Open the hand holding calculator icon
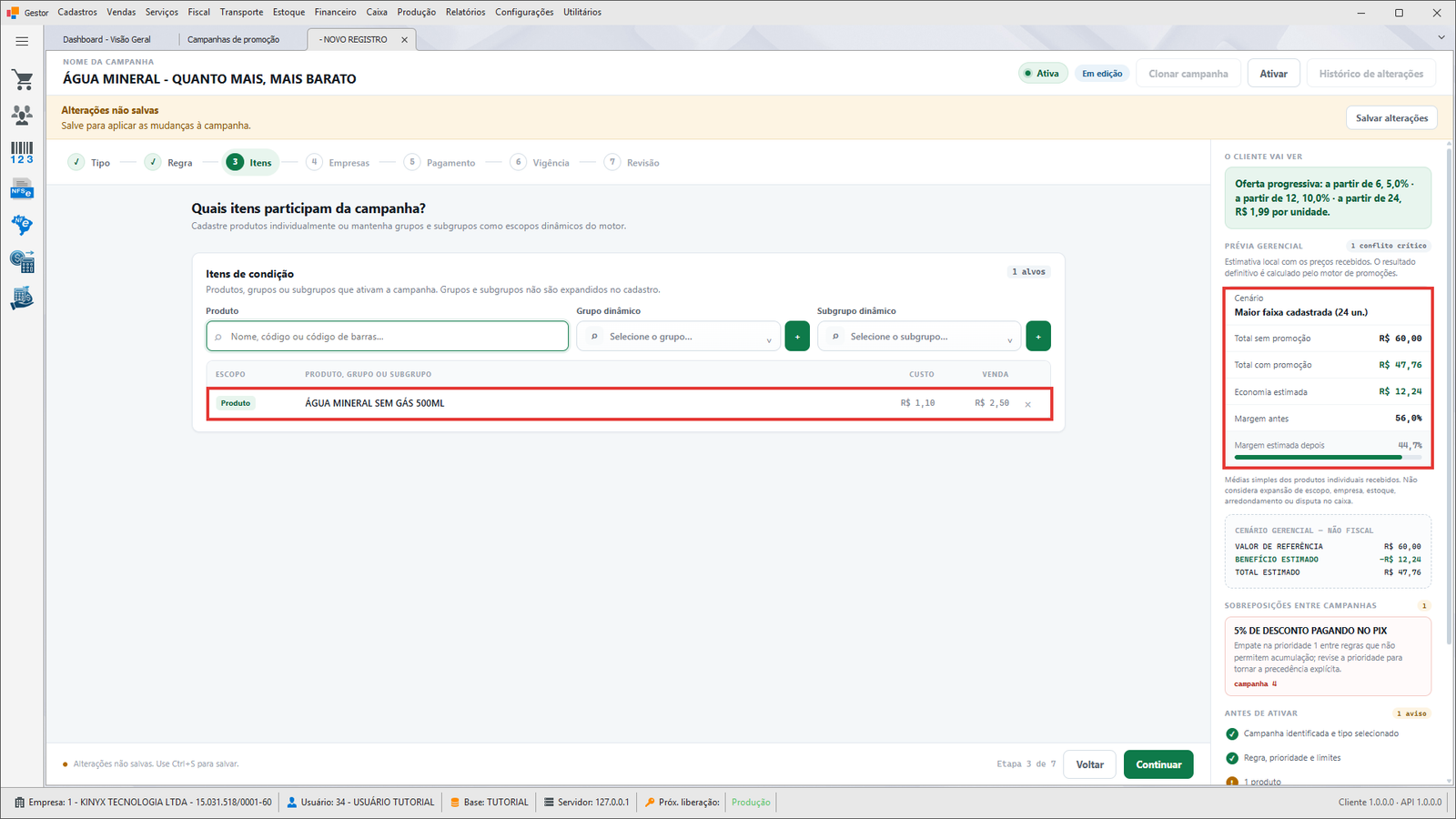 tap(22, 298)
